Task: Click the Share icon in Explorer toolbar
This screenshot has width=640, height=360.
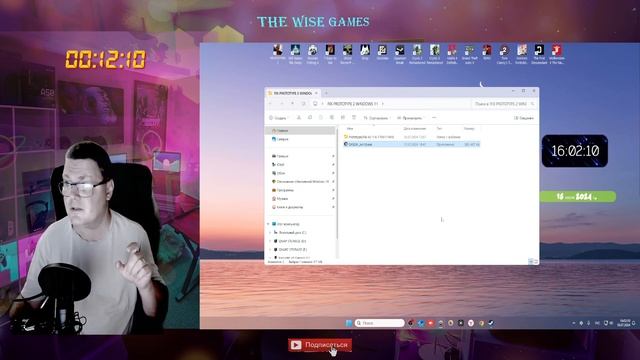Action: [x=343, y=118]
